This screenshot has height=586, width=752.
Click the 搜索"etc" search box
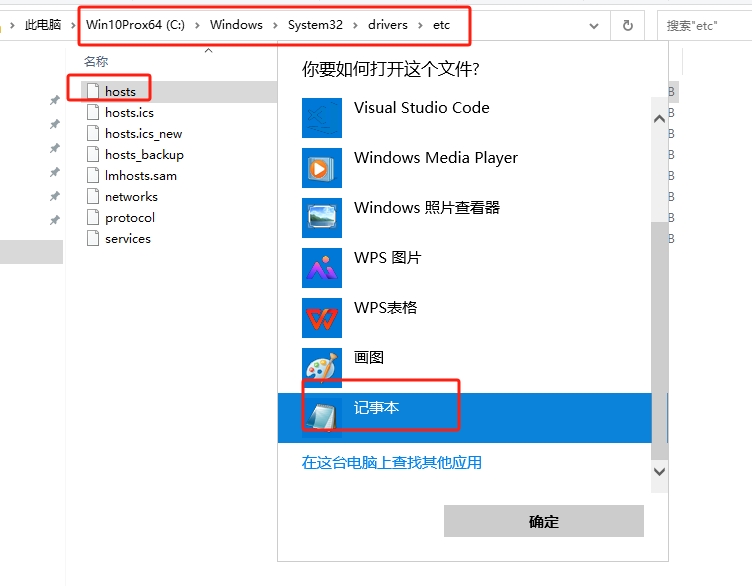tap(704, 25)
